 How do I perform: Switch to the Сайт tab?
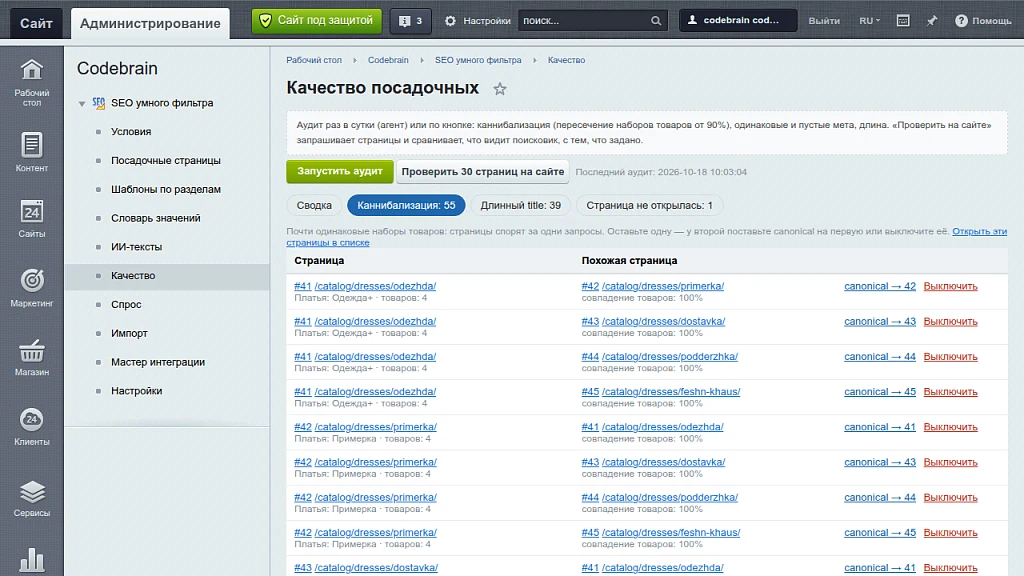point(36,24)
